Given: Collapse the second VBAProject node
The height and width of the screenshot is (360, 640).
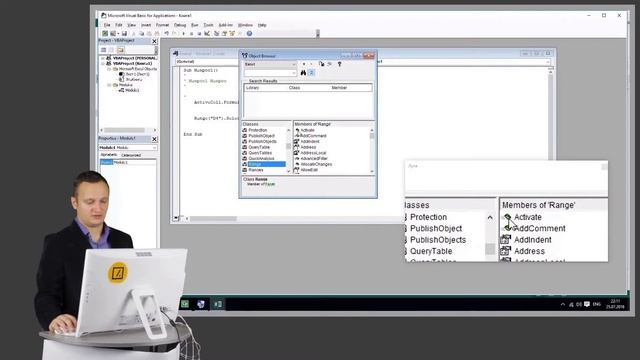Looking at the screenshot, I should (x=103, y=64).
